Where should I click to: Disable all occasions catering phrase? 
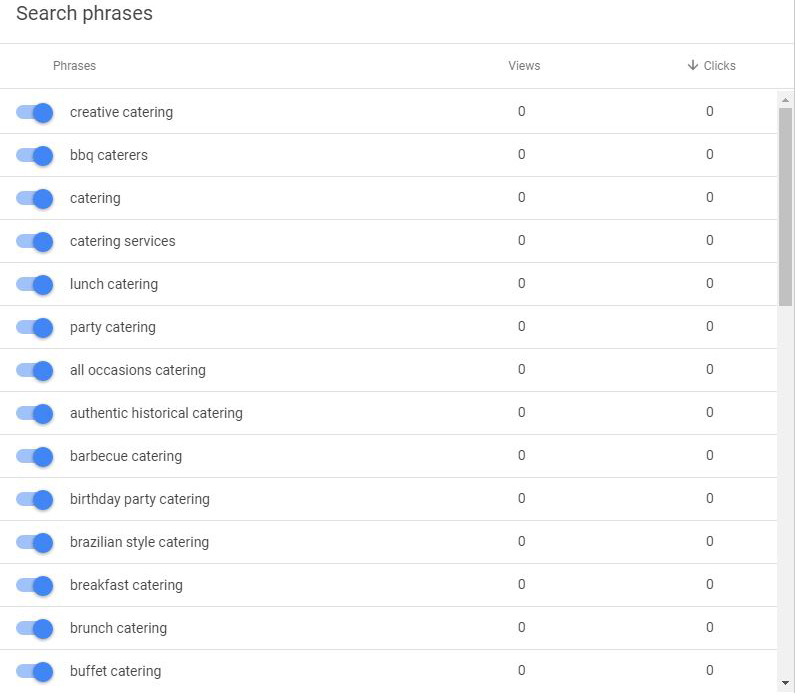tap(35, 370)
